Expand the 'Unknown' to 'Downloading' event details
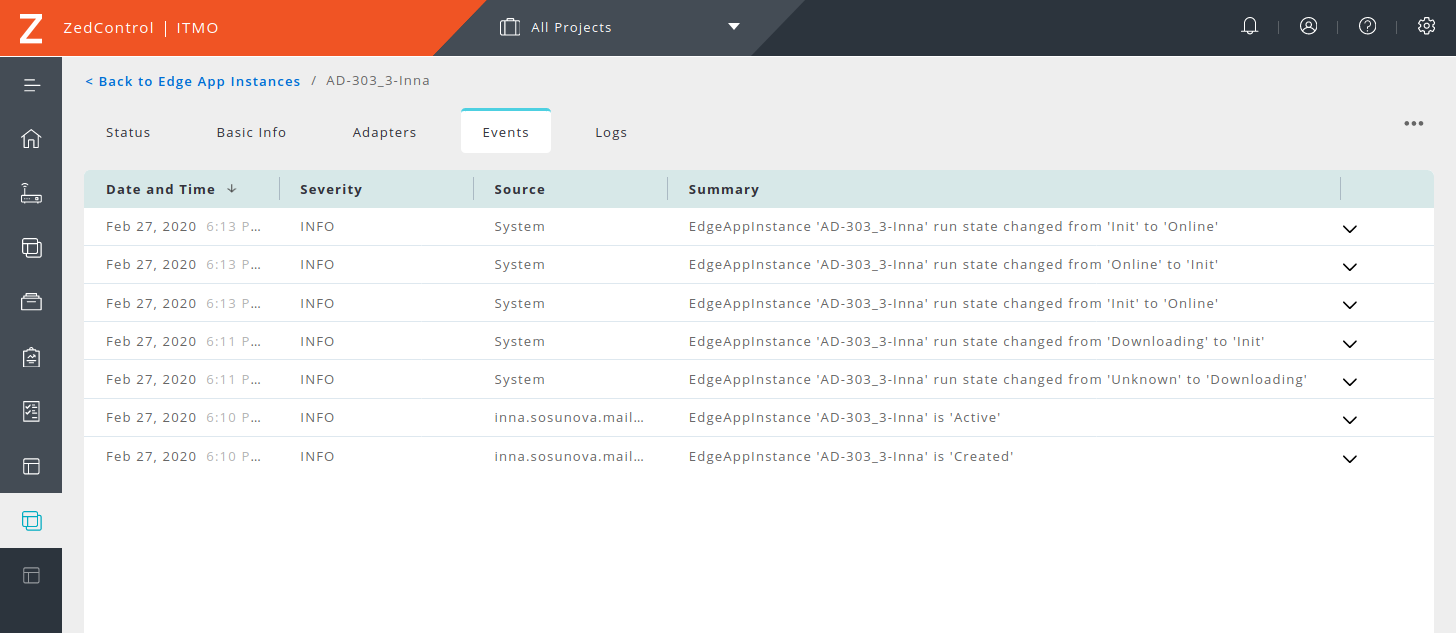The width and height of the screenshot is (1456, 633). (x=1349, y=381)
